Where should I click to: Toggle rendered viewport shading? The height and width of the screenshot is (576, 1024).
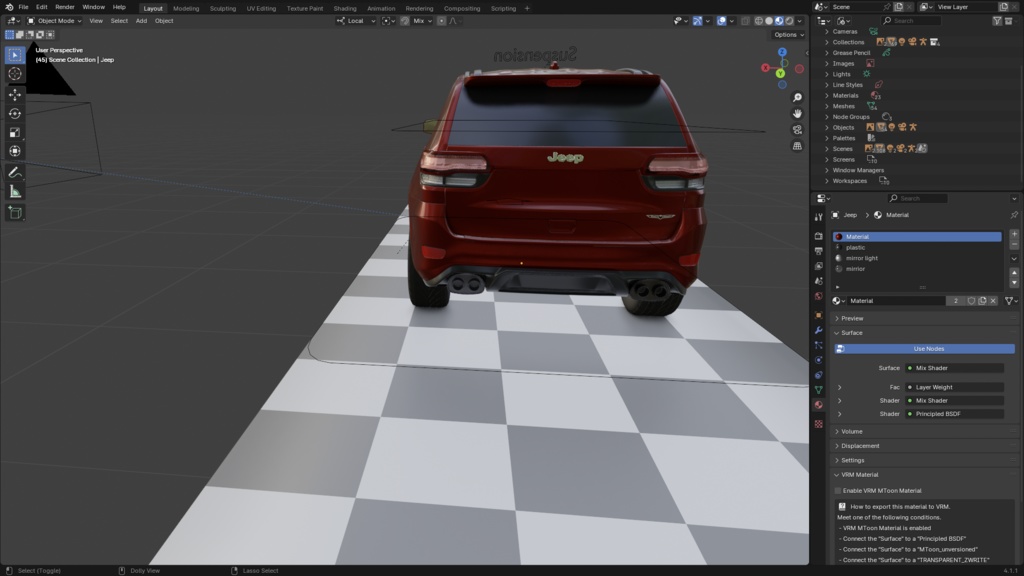pyautogui.click(x=790, y=21)
